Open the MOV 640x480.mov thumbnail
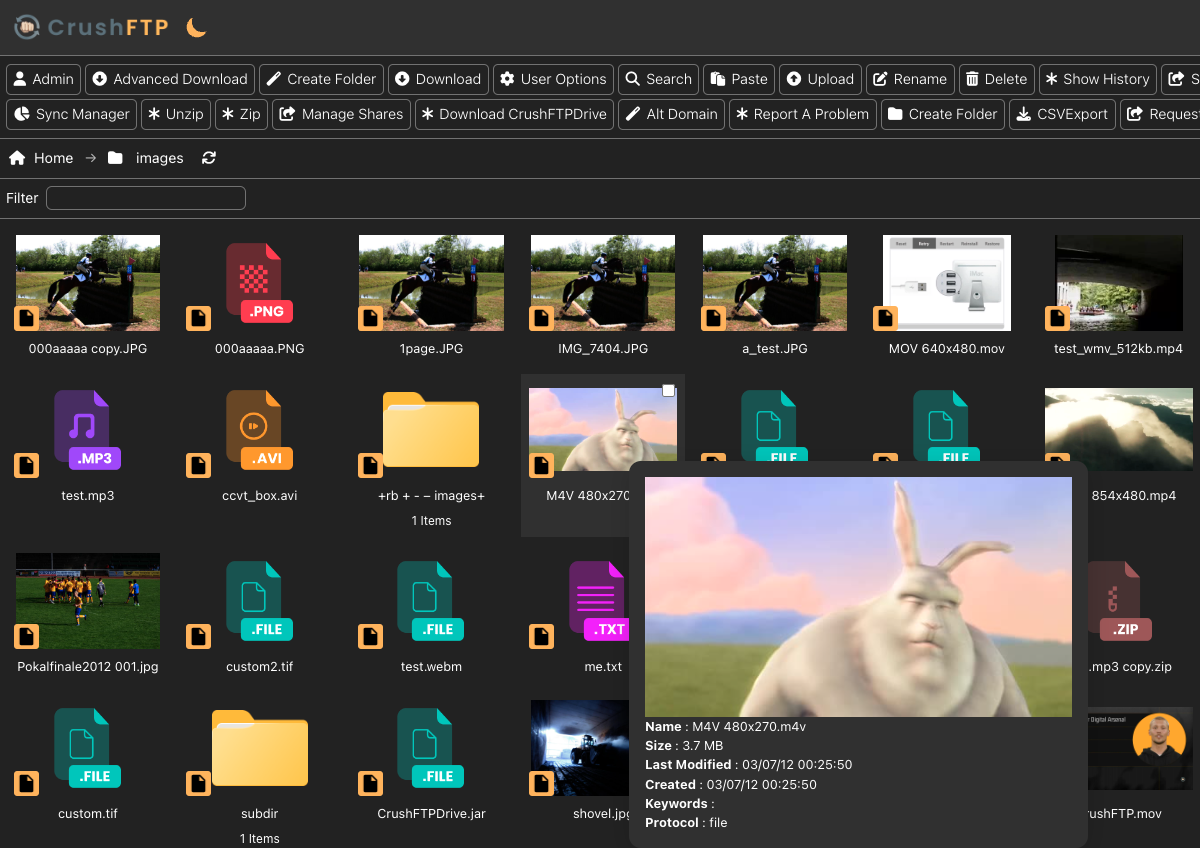 (947, 283)
